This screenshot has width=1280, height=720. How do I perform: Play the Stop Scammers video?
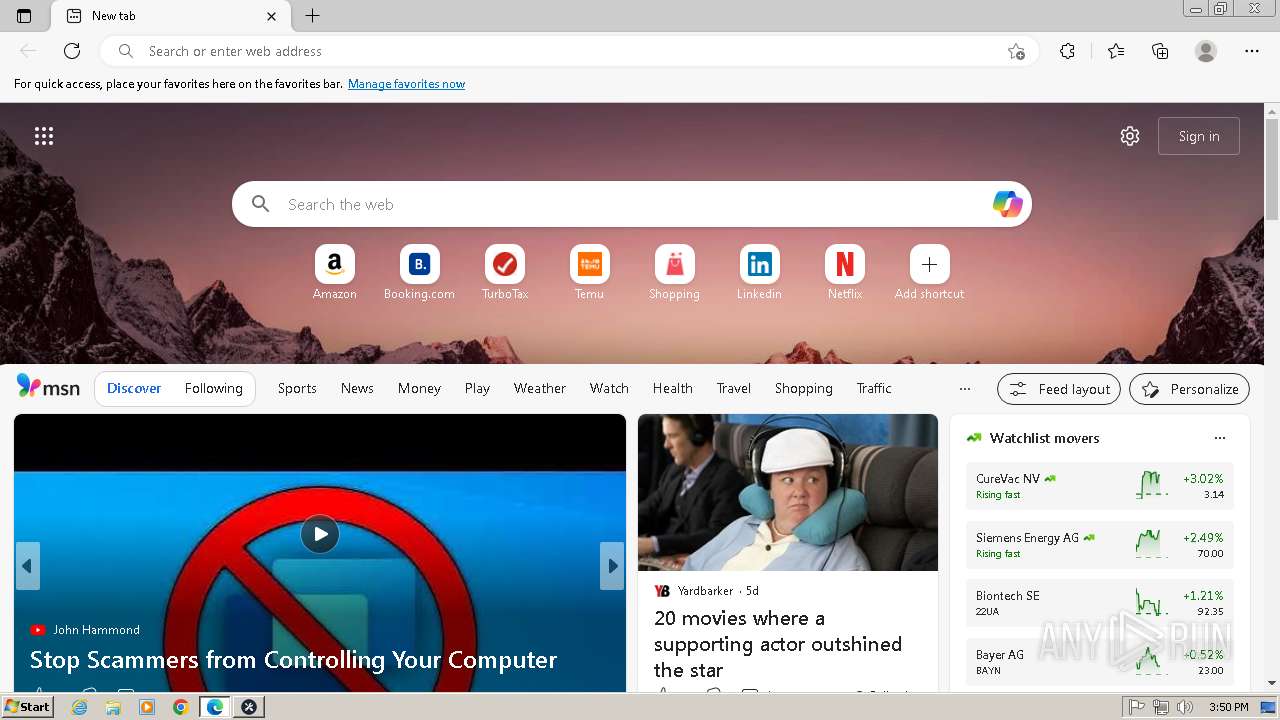point(320,534)
